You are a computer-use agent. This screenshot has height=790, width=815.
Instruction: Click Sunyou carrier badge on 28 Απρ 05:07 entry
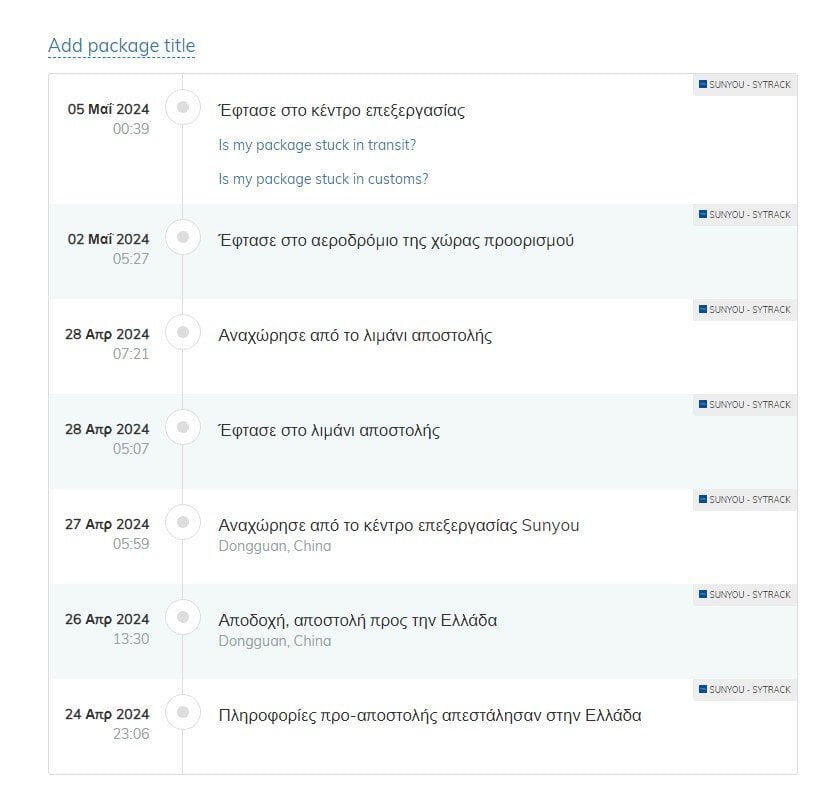tap(744, 405)
